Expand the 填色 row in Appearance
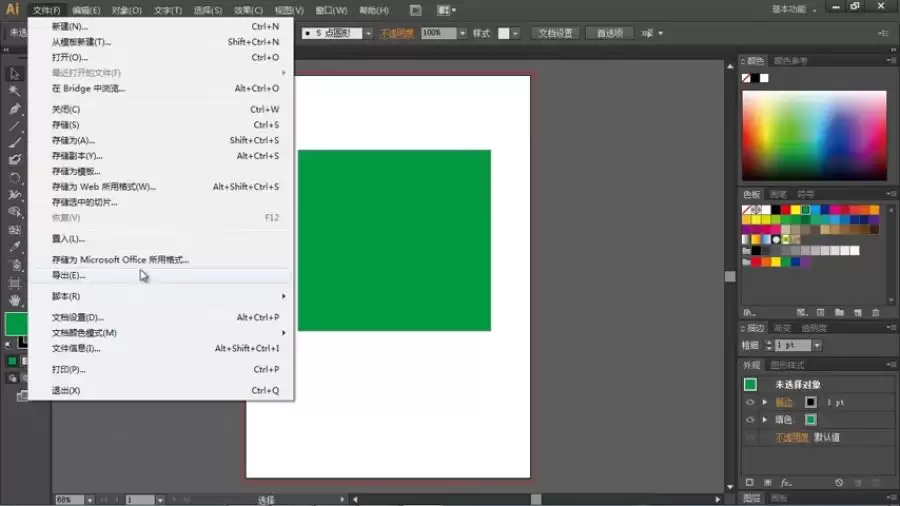The height and width of the screenshot is (506, 900). pos(765,419)
